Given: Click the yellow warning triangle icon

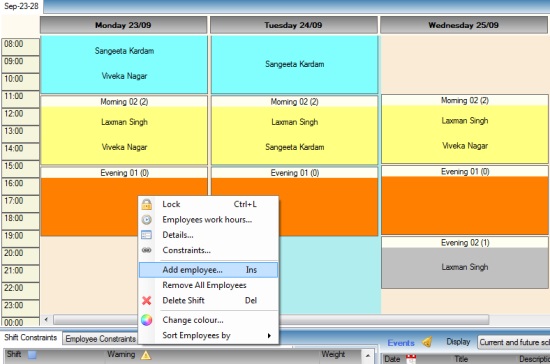Looking at the screenshot, I should (x=146, y=355).
